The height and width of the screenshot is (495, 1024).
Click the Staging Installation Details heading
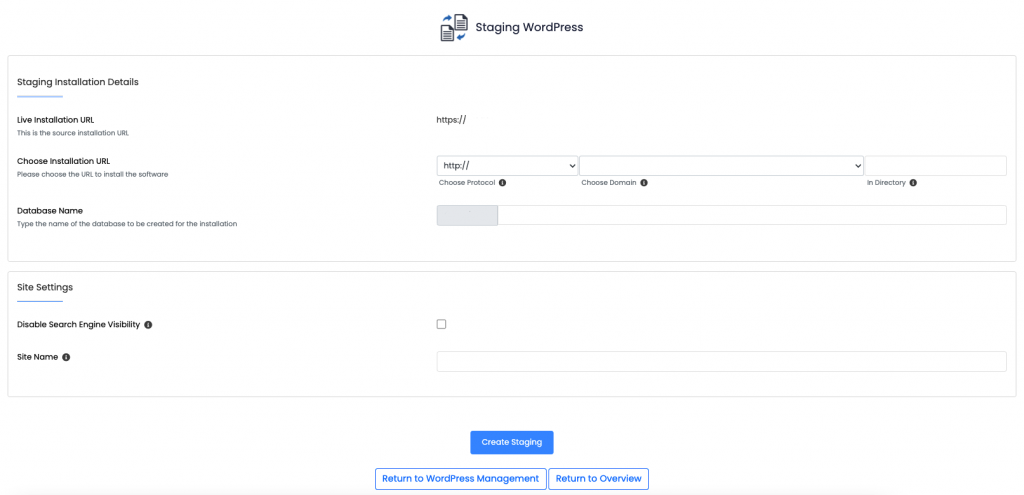(x=78, y=82)
